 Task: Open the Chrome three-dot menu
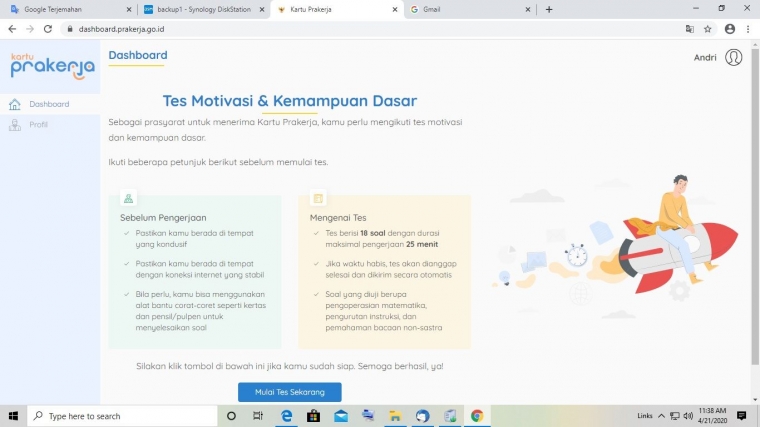(x=748, y=29)
